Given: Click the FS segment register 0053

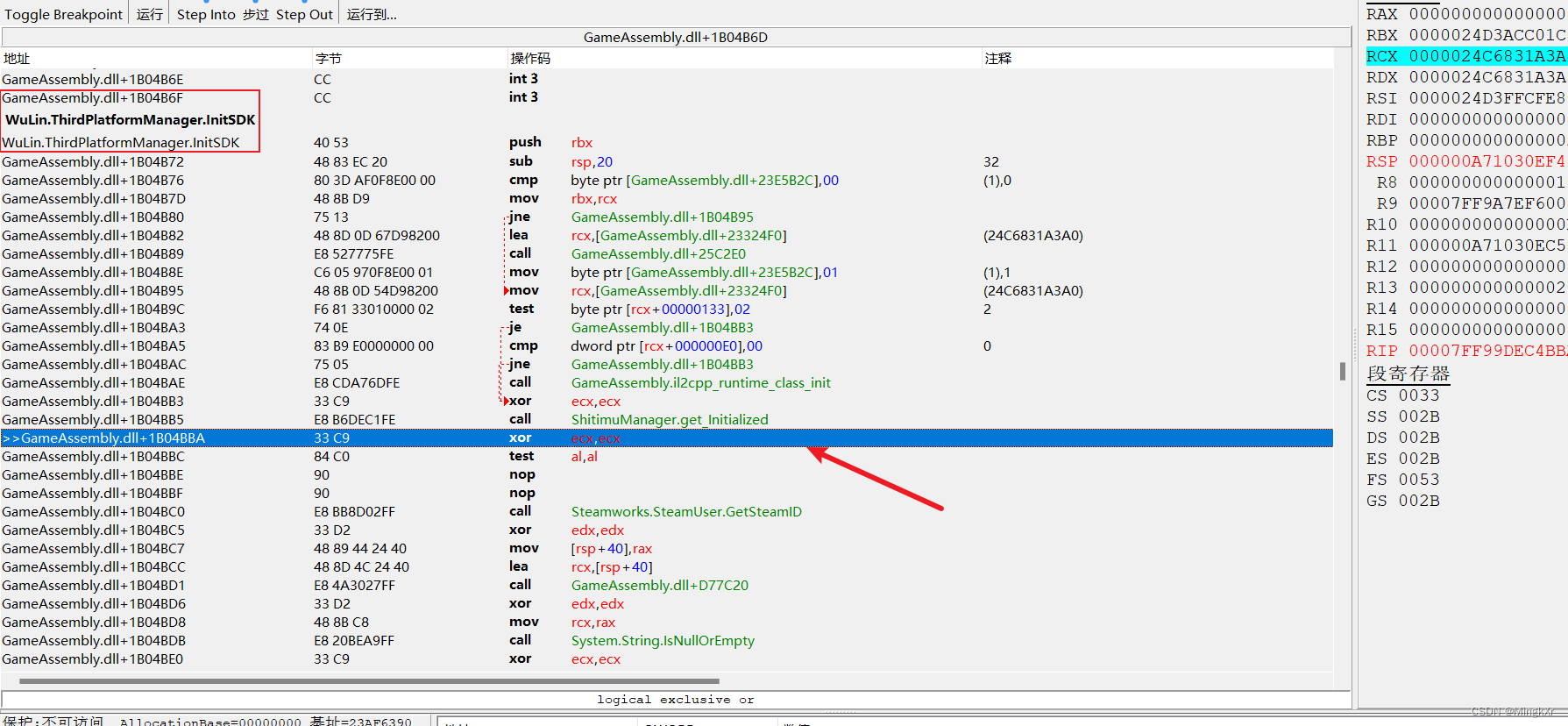Looking at the screenshot, I should coord(1419,480).
